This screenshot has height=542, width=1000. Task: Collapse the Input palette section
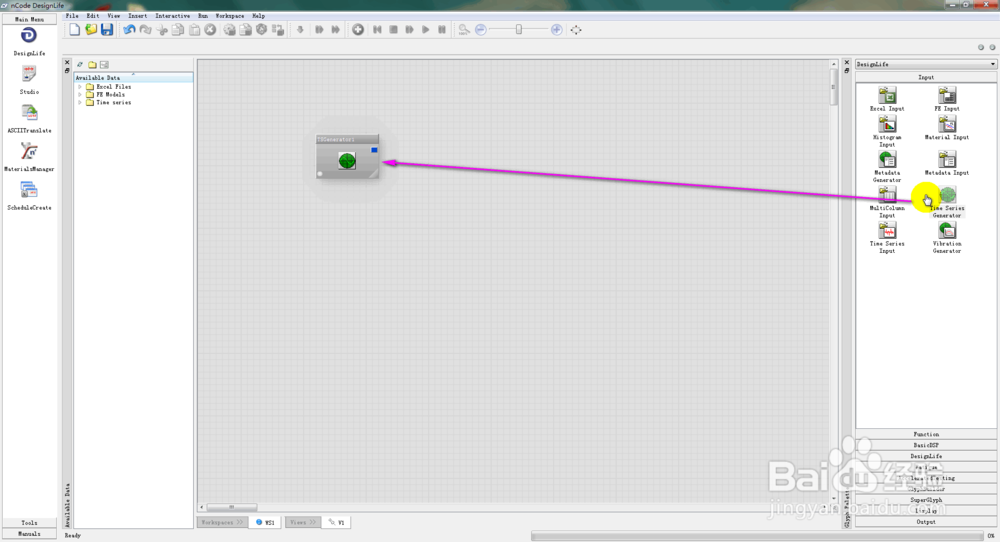pos(926,77)
